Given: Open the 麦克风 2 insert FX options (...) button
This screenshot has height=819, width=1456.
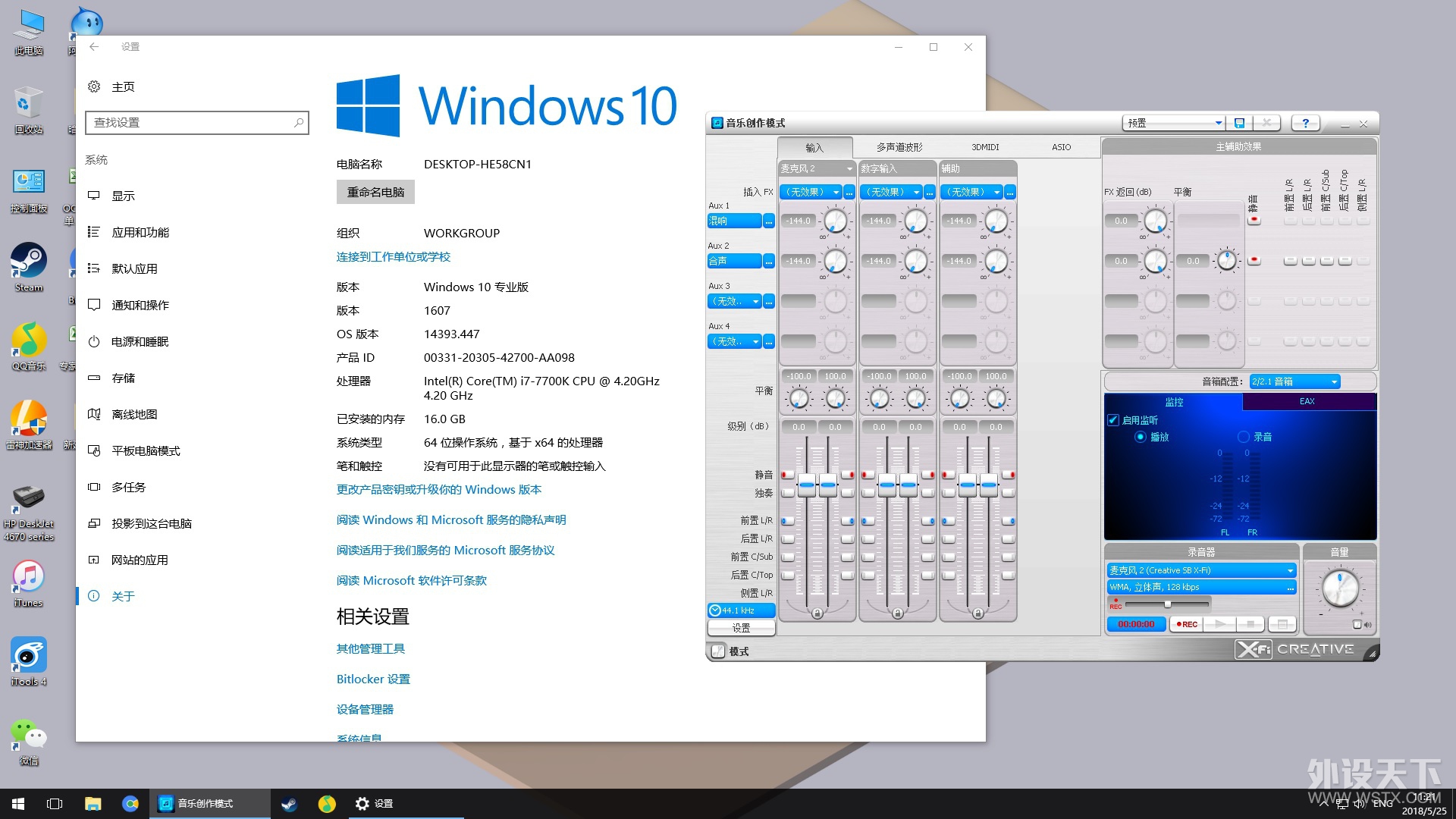Looking at the screenshot, I should [x=849, y=192].
